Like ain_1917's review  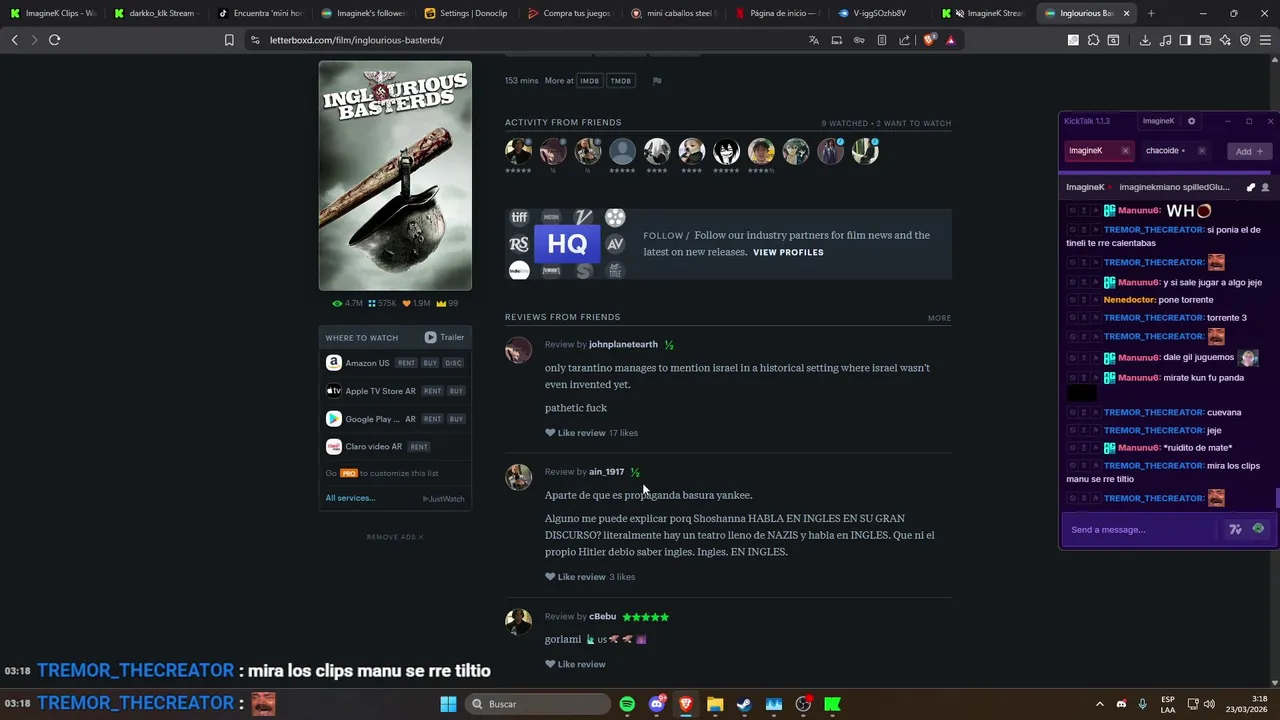pyautogui.click(x=575, y=577)
